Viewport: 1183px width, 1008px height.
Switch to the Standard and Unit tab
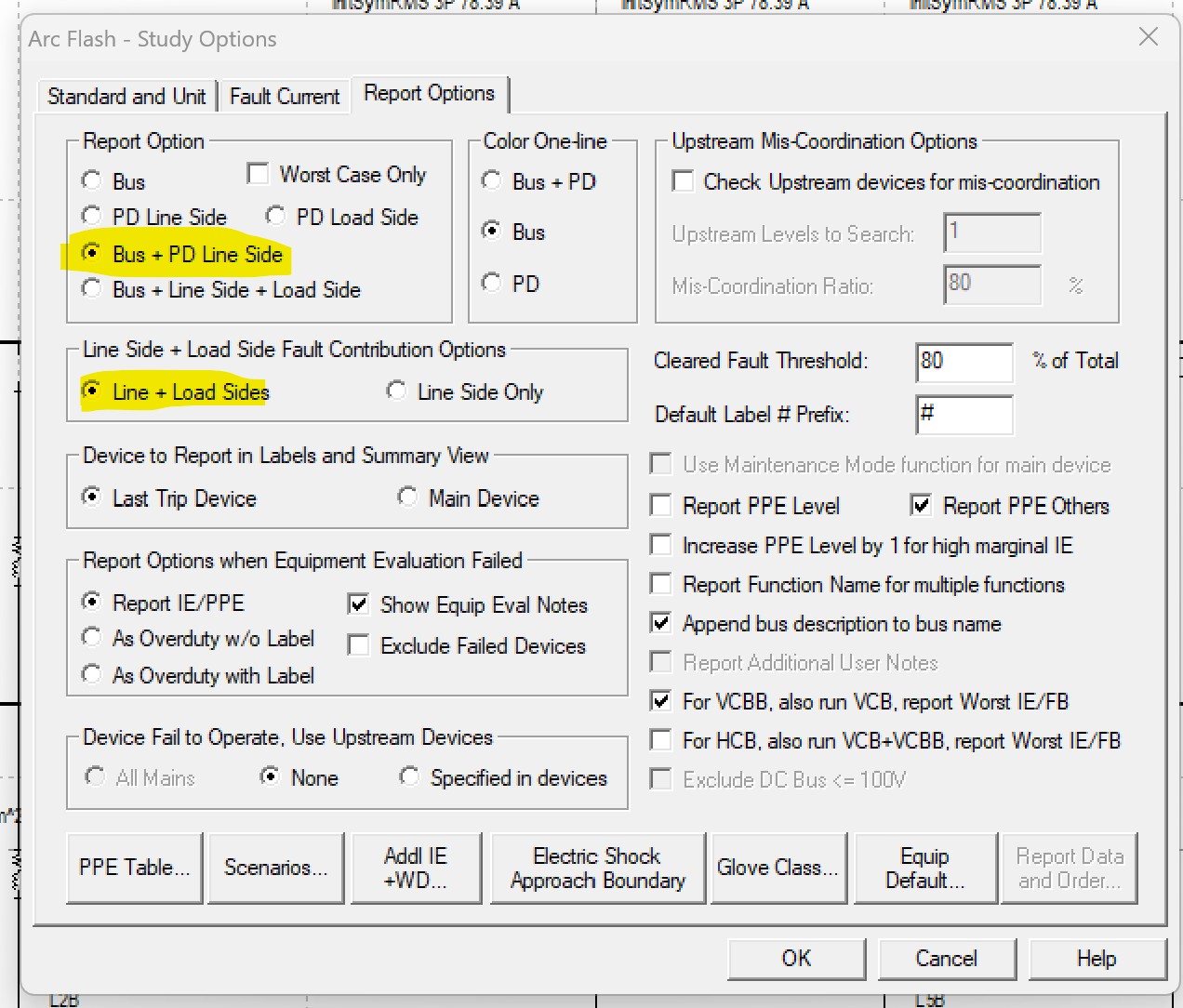click(x=126, y=97)
